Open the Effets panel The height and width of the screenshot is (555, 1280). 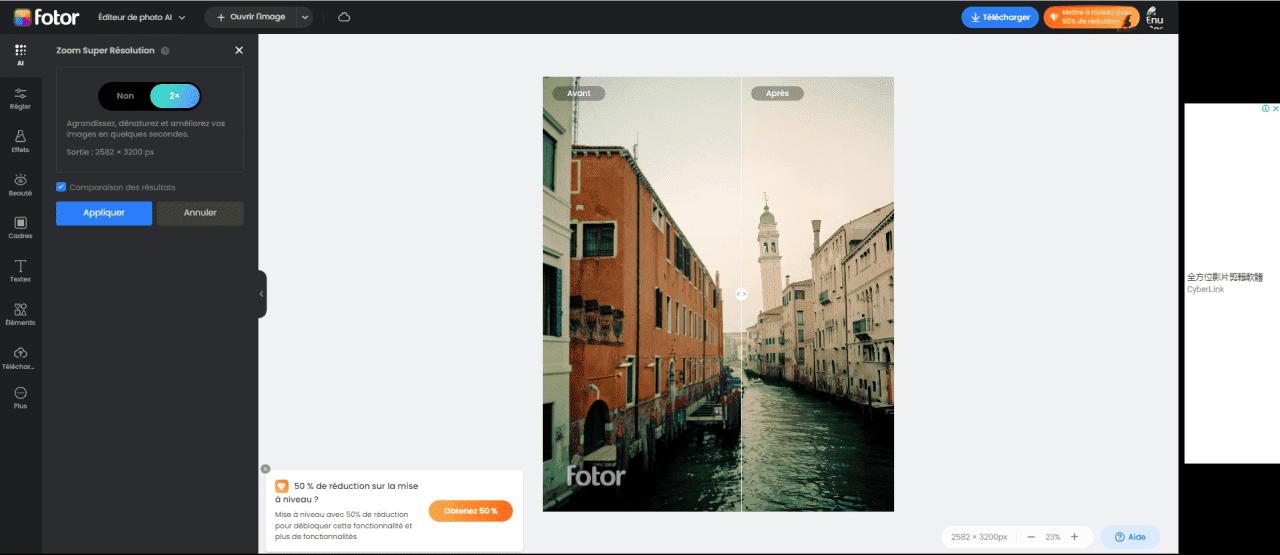[x=20, y=141]
